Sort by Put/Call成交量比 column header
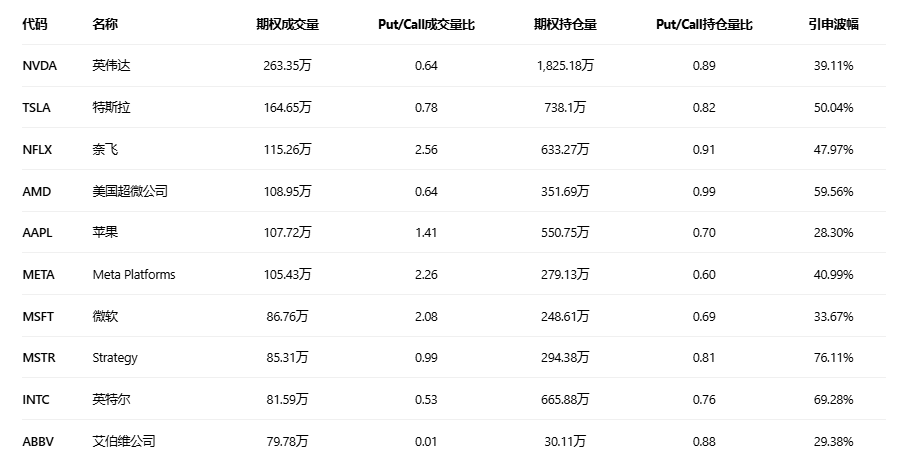The height and width of the screenshot is (464, 913). point(426,24)
